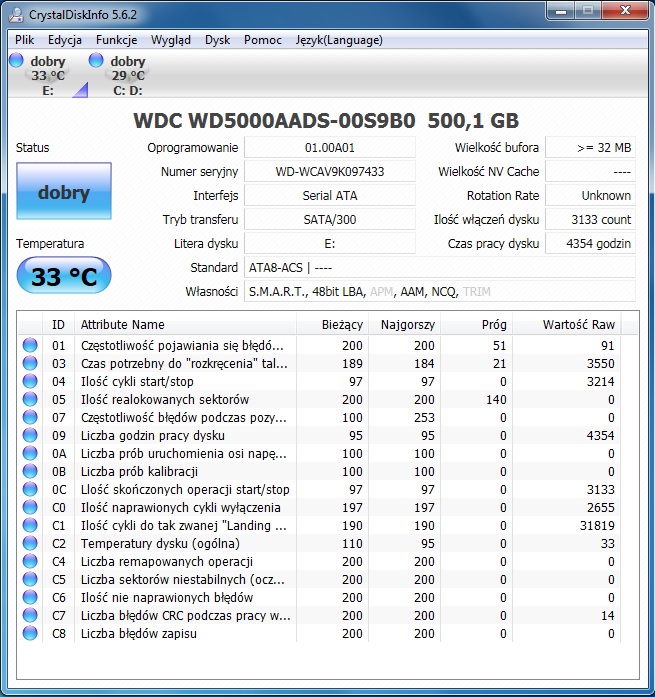Click the status orb for attribute 0A

pos(30,453)
